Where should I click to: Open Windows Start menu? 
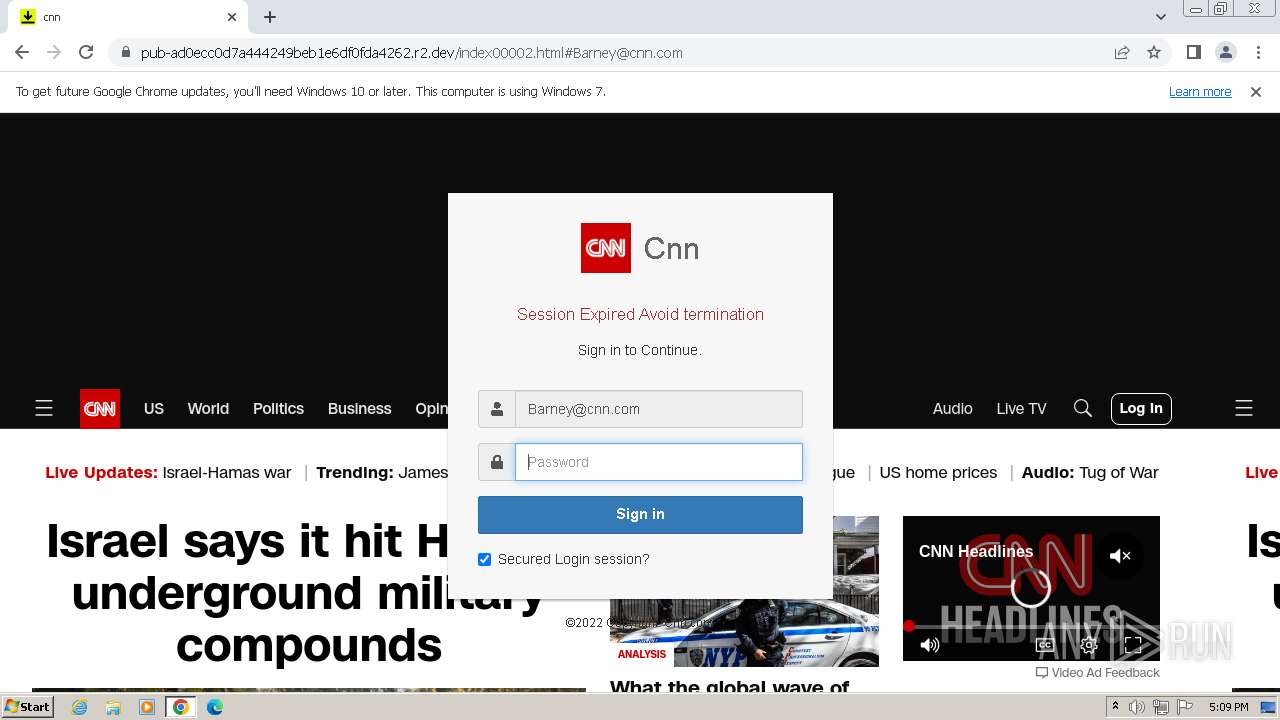pos(28,707)
